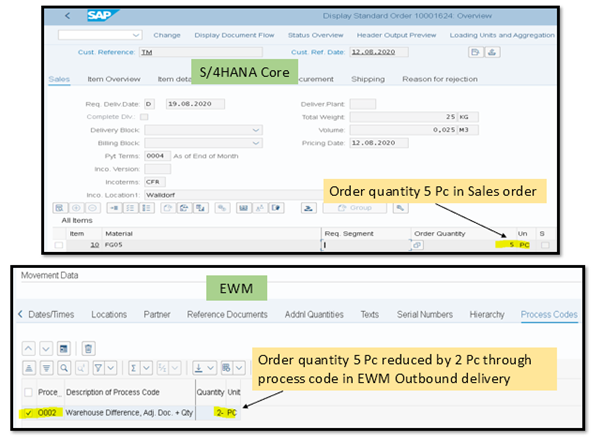Screen dimensions: 602x443
Task: Click Display Document Flow
Action: (233, 34)
